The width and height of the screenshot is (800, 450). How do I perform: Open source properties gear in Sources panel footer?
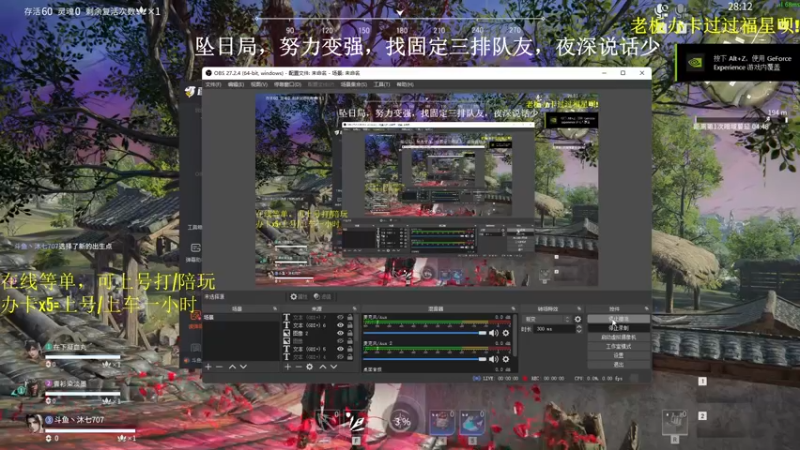310,366
